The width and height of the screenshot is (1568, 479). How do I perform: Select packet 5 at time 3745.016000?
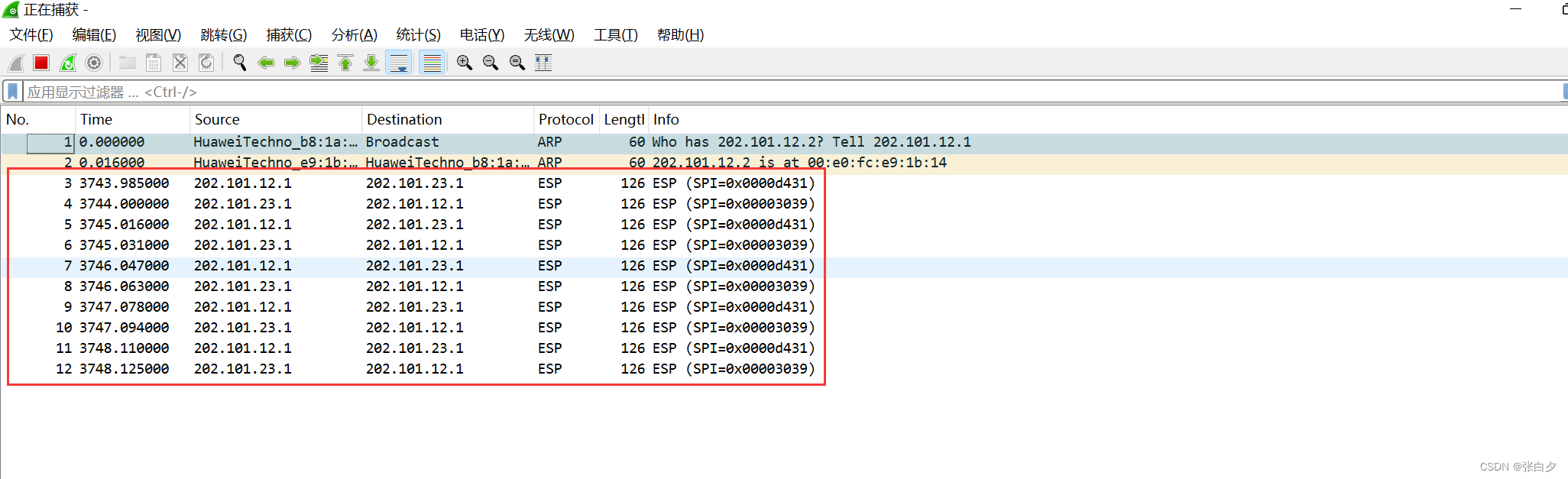[784, 225]
